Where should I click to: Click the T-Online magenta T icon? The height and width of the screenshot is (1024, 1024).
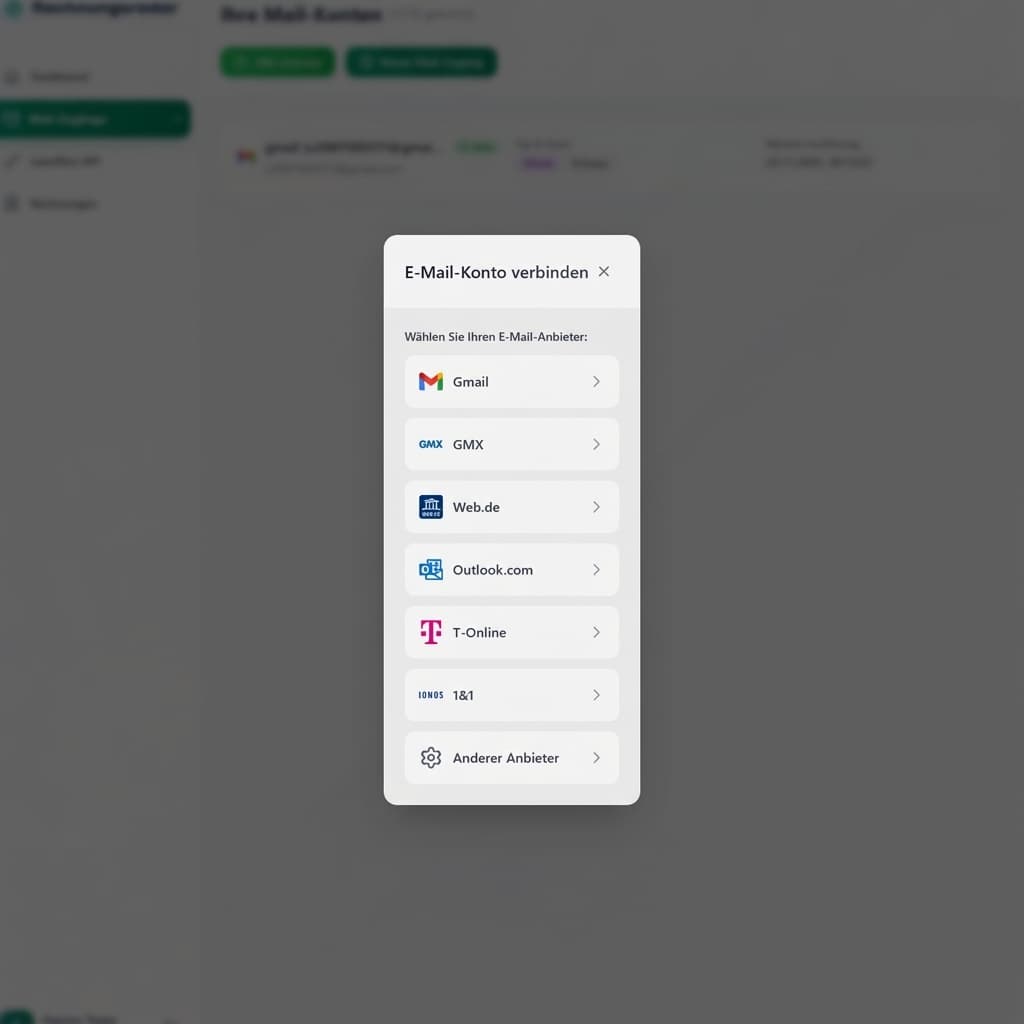click(x=430, y=632)
